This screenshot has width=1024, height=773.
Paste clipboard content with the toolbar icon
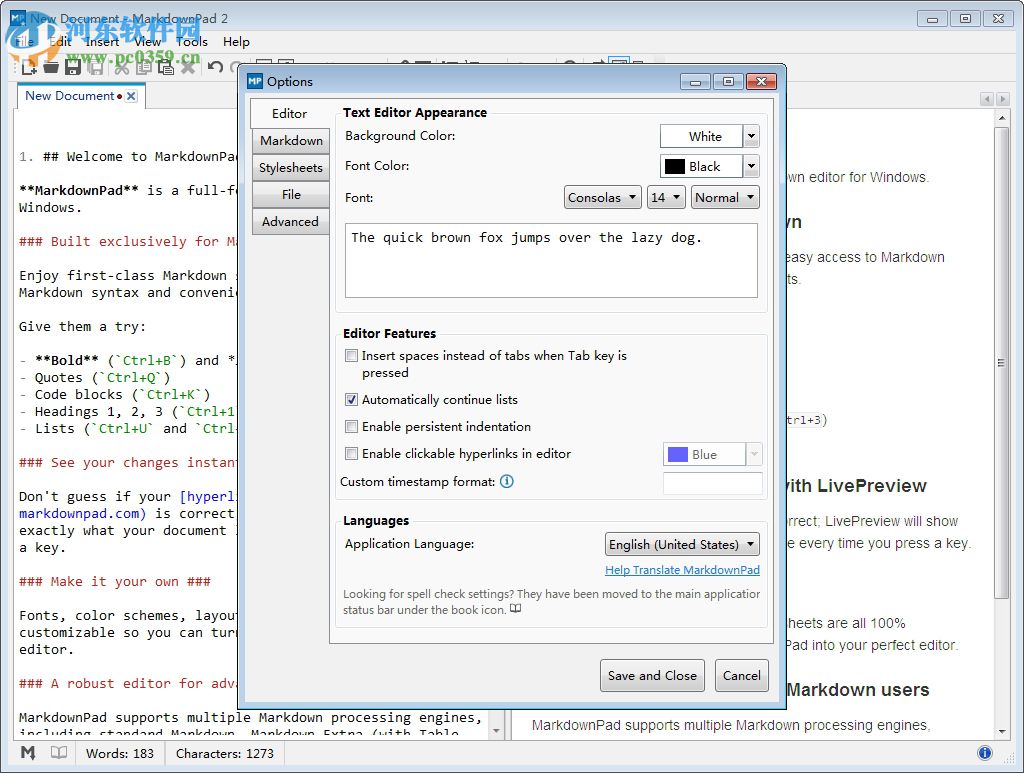coord(167,67)
